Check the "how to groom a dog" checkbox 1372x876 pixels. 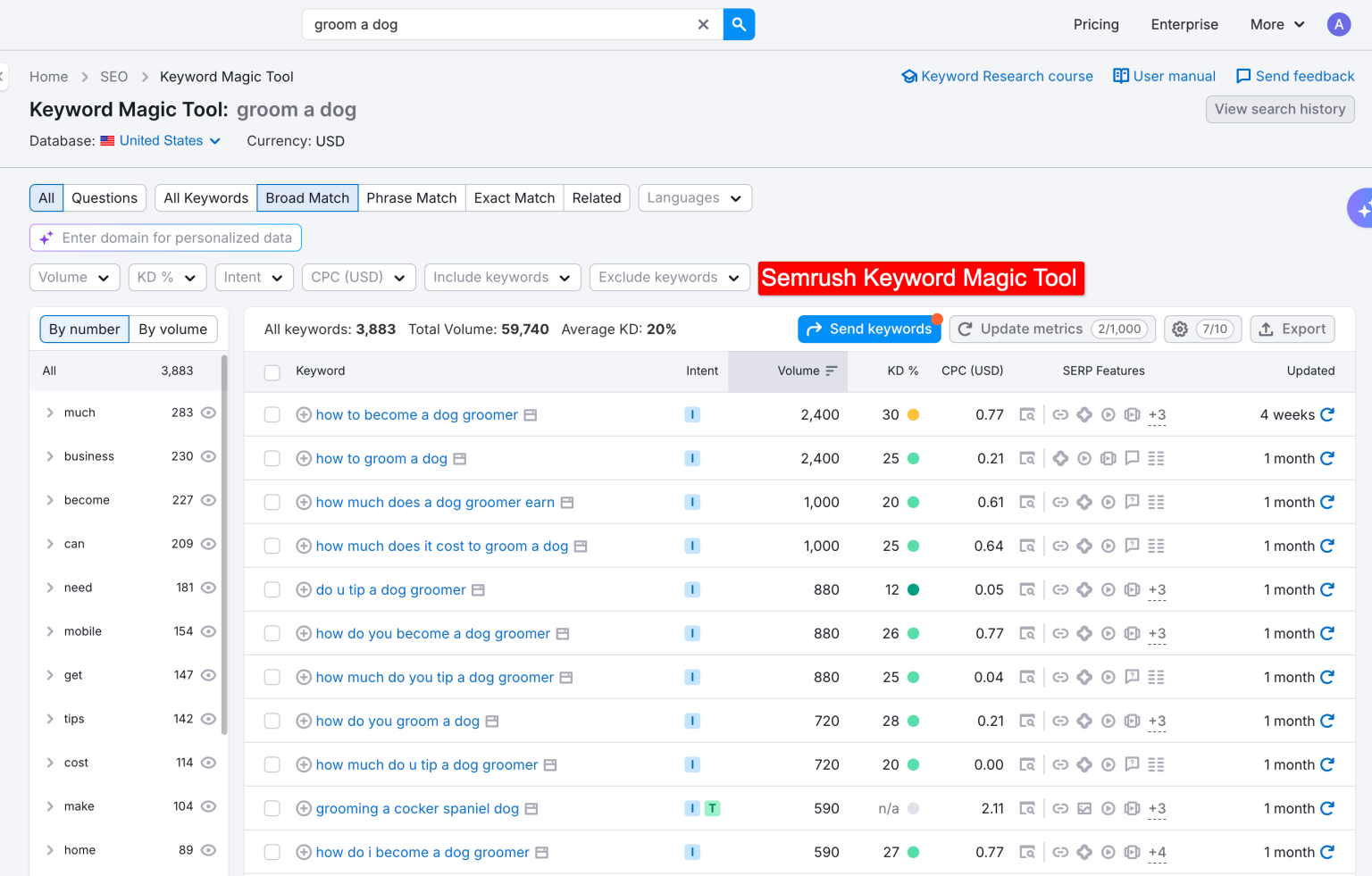coord(272,458)
